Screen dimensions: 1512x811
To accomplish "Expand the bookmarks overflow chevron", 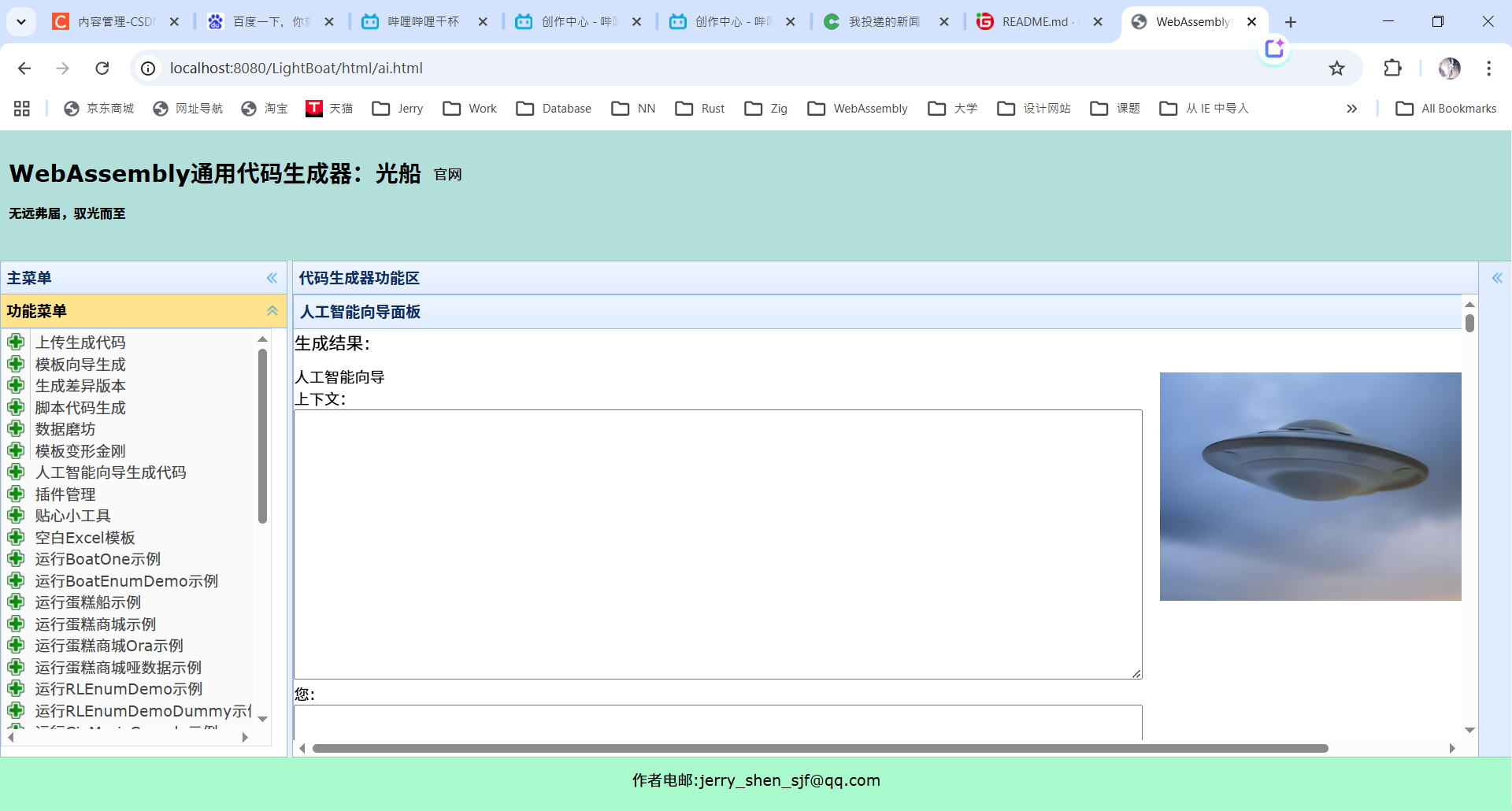I will coord(1352,108).
